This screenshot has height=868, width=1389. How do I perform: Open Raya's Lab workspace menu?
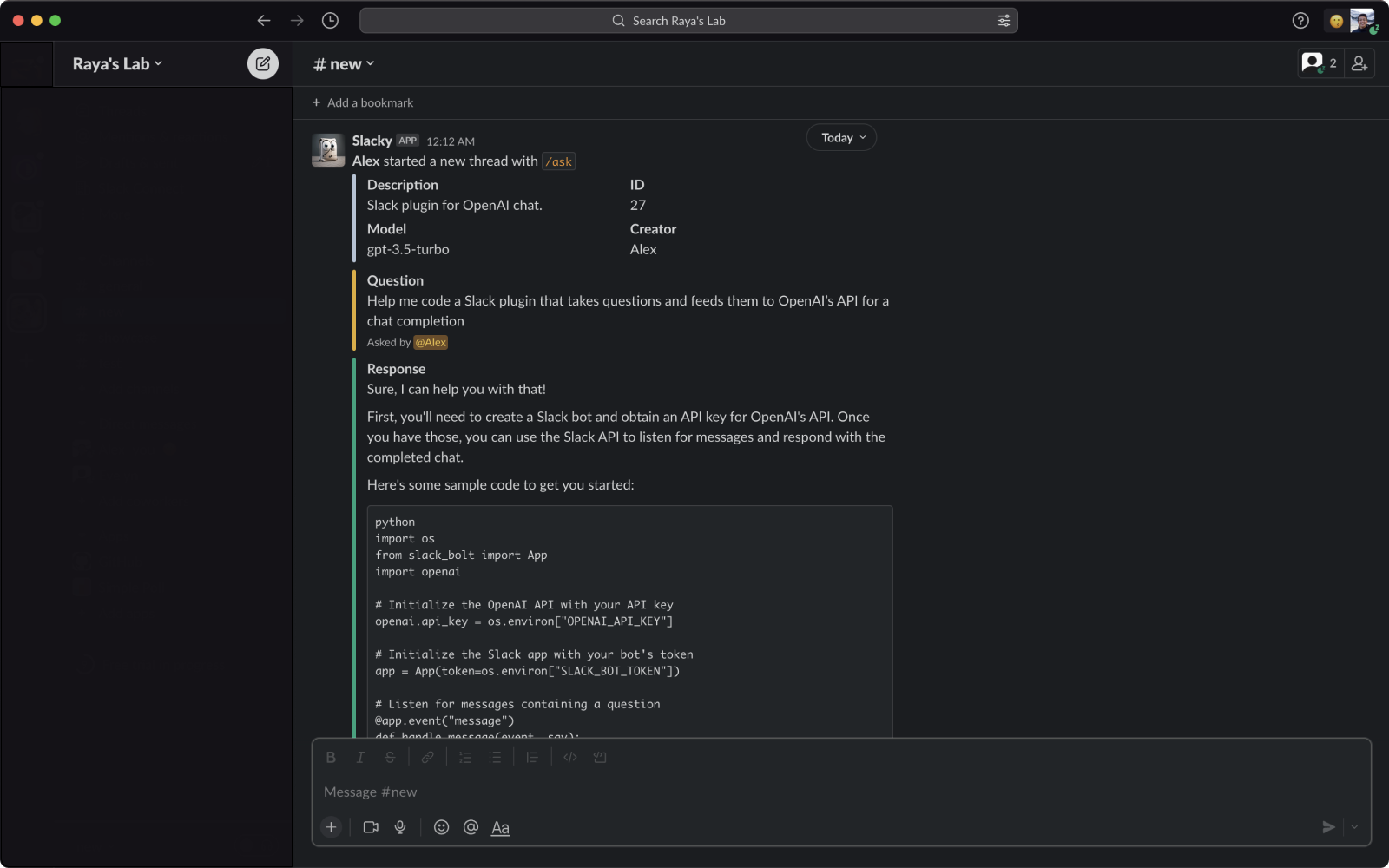[x=117, y=64]
